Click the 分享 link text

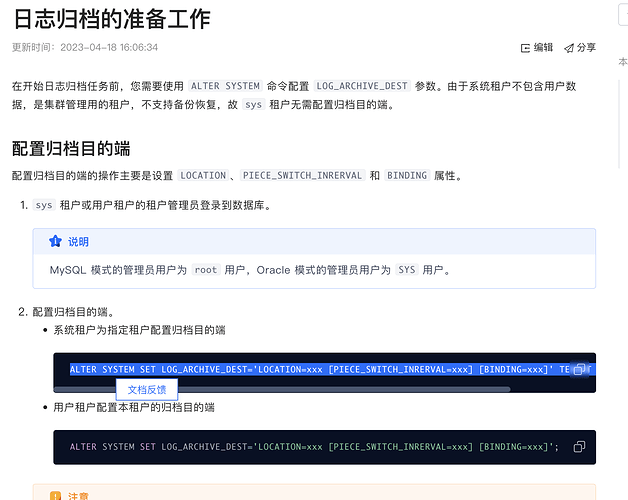[586, 48]
